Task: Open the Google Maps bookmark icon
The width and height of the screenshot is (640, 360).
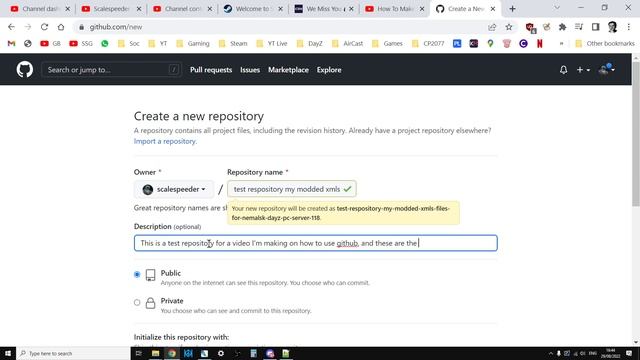Action: point(490,43)
